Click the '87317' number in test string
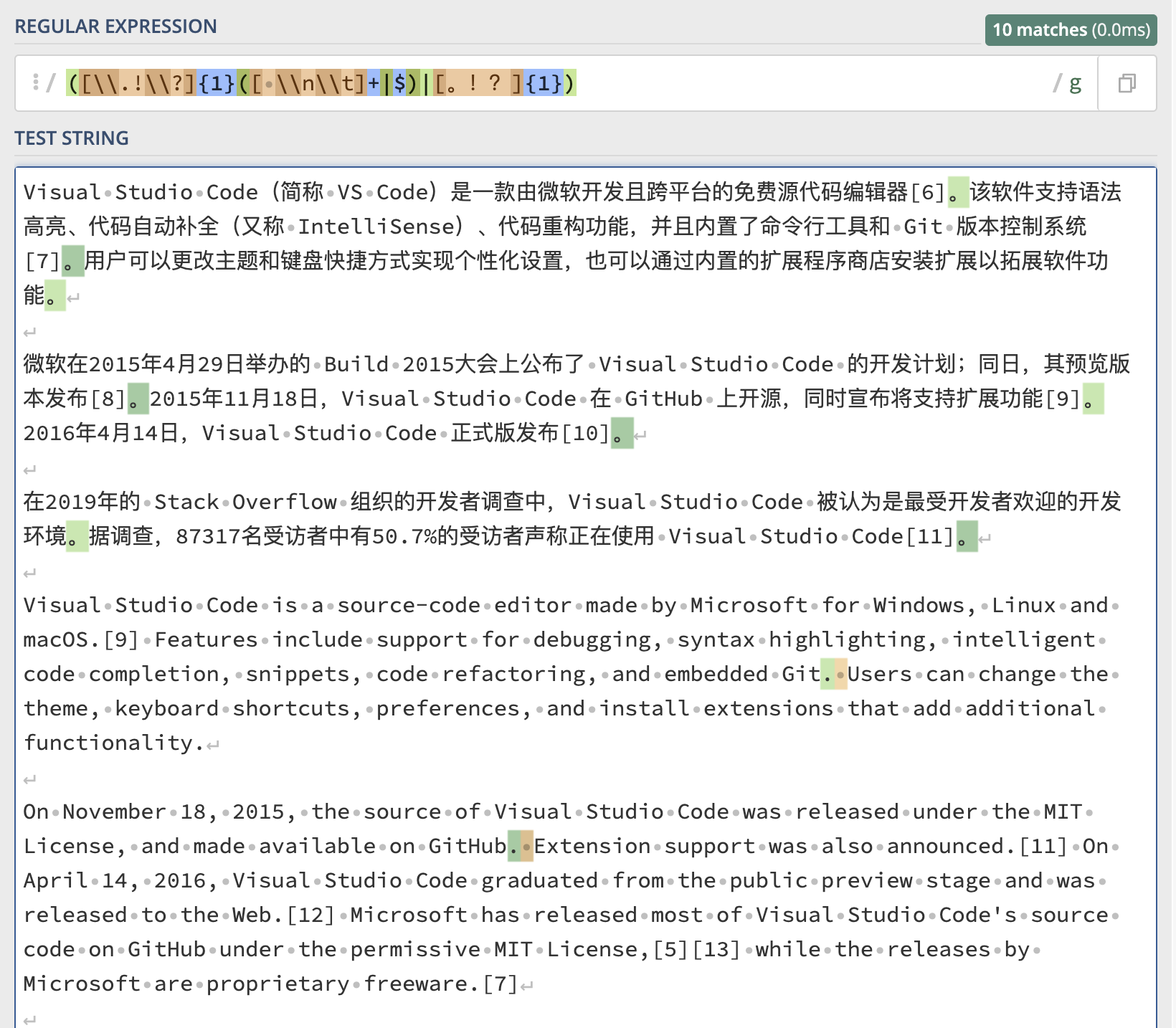Image resolution: width=1176 pixels, height=1028 pixels. coord(208,536)
